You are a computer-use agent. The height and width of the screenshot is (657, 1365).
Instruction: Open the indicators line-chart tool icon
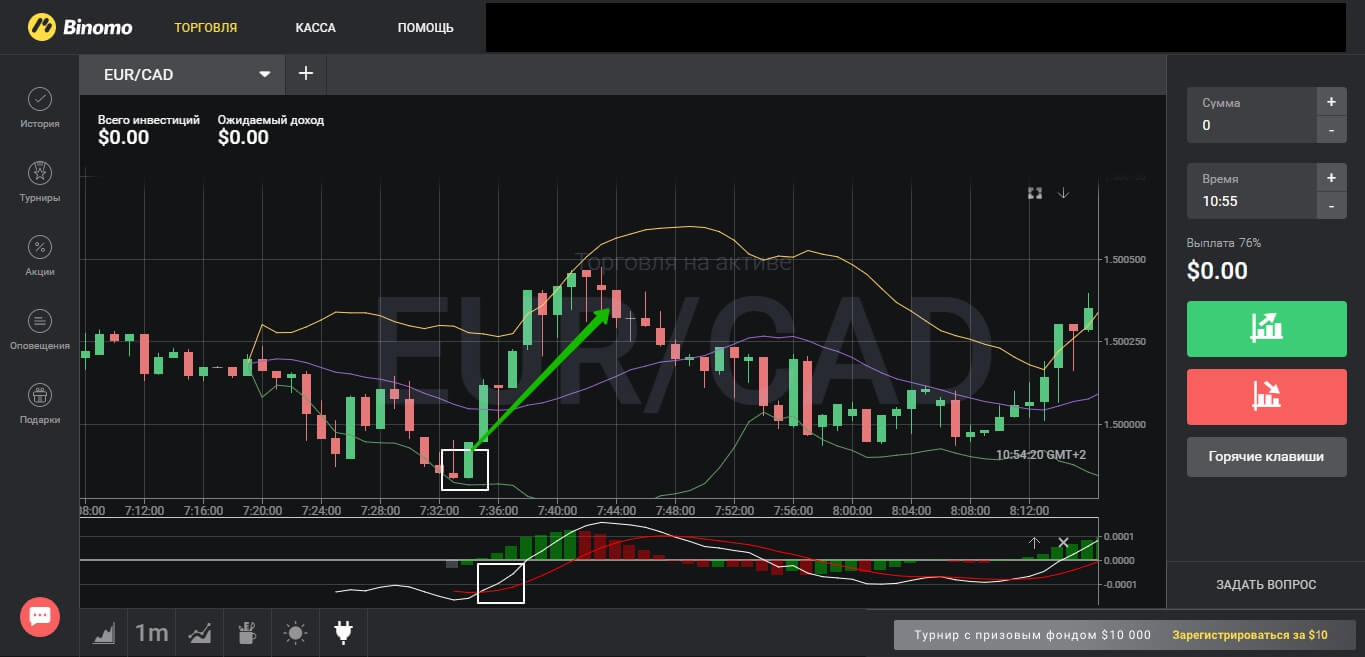tap(200, 632)
